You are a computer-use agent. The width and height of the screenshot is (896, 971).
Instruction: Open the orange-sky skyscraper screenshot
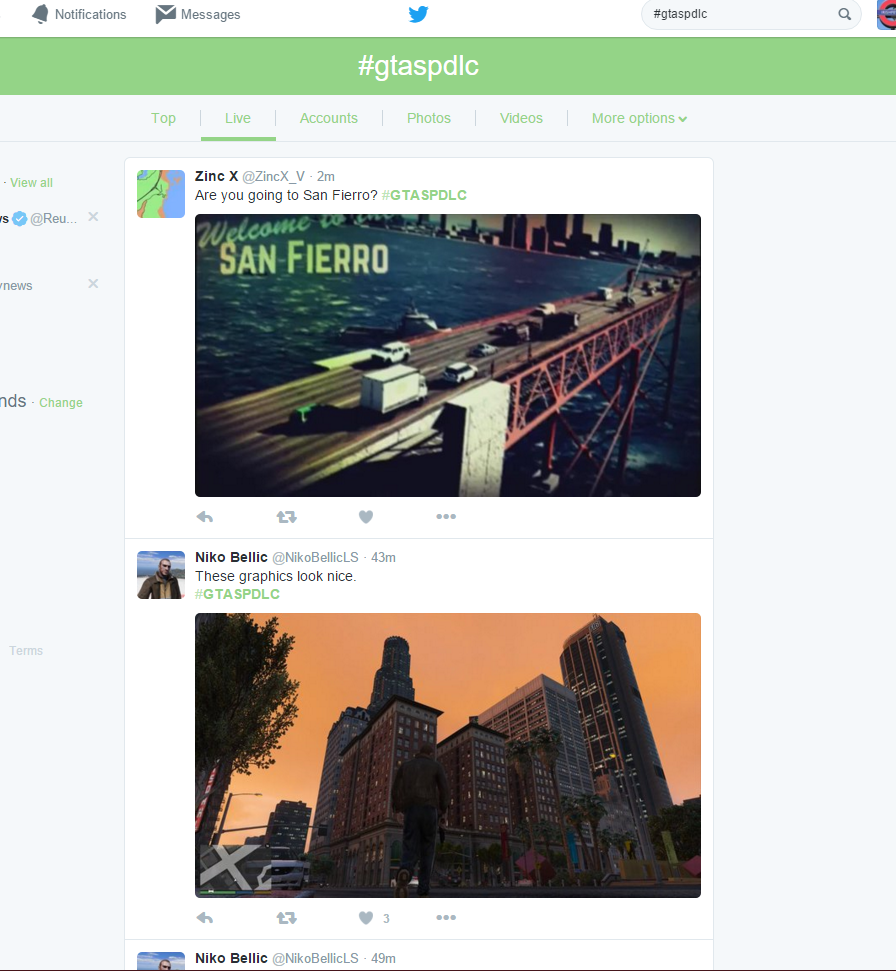tap(448, 755)
